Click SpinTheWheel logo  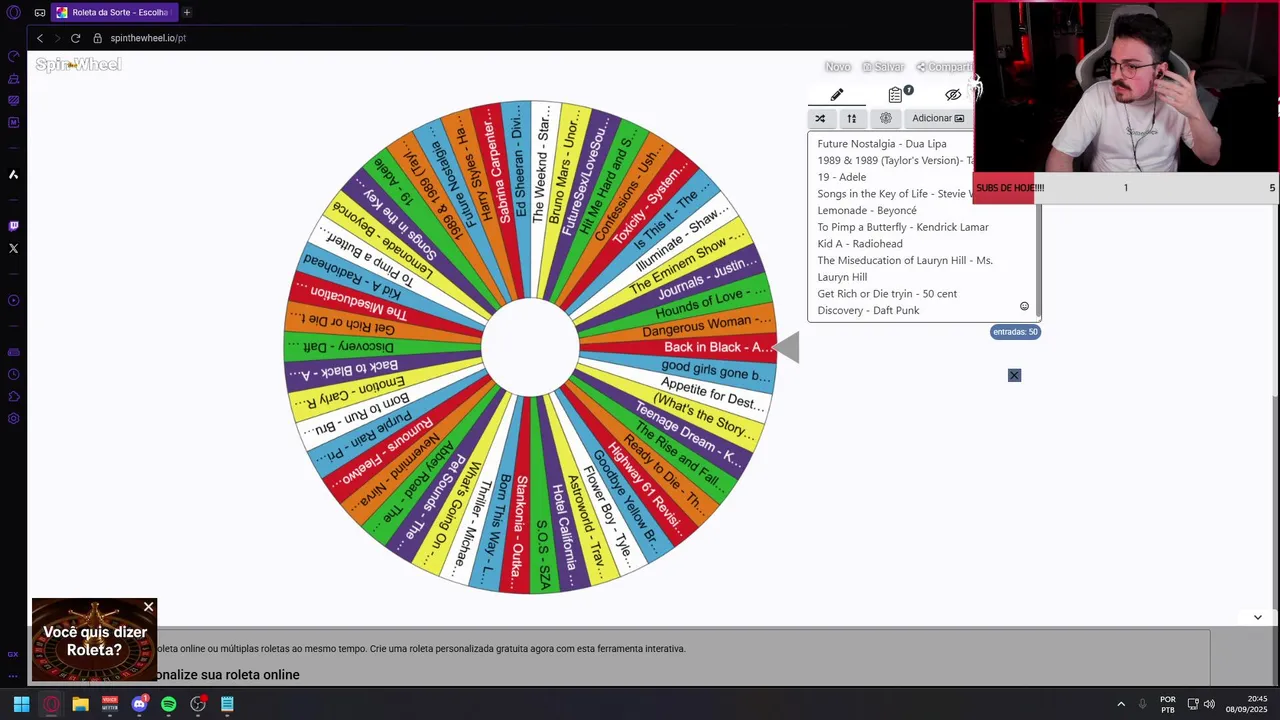click(x=78, y=65)
